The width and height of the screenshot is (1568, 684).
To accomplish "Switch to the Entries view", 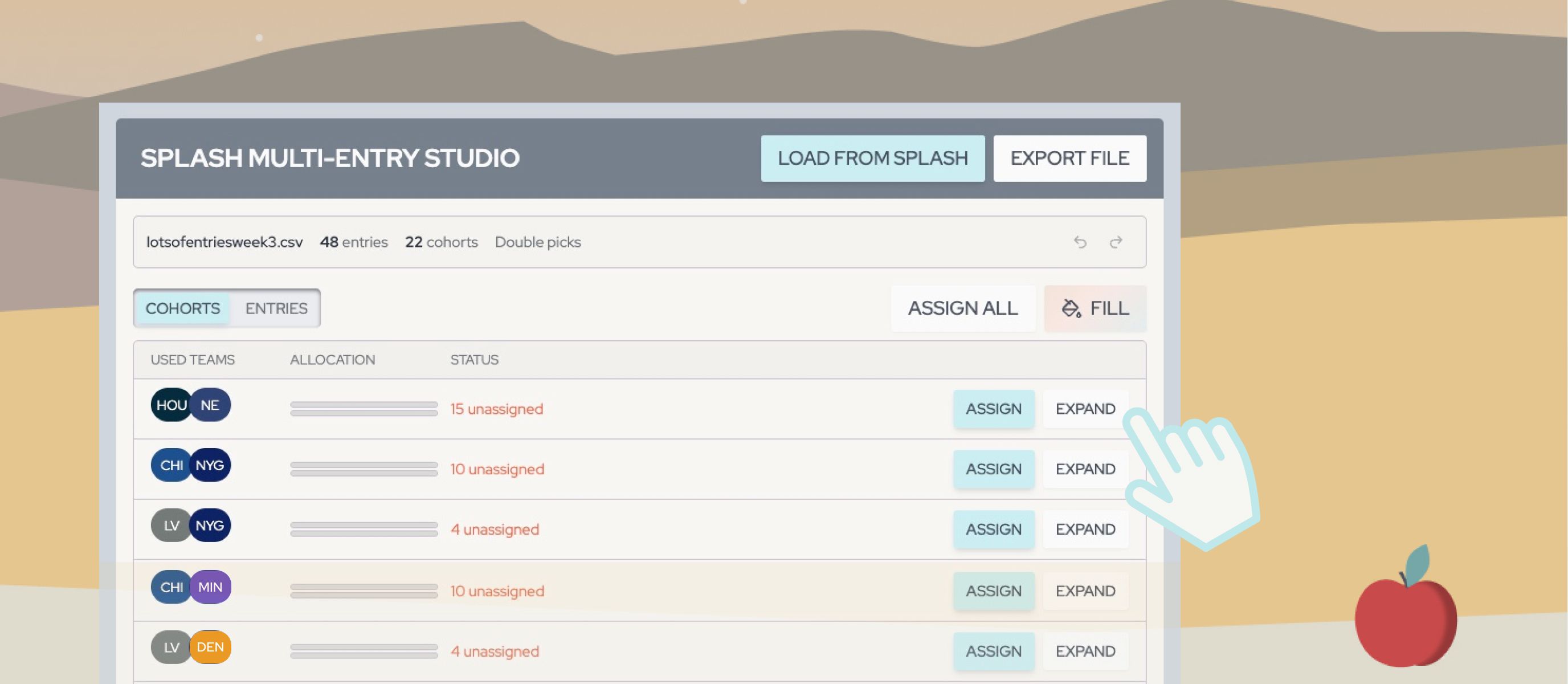I will click(x=276, y=308).
